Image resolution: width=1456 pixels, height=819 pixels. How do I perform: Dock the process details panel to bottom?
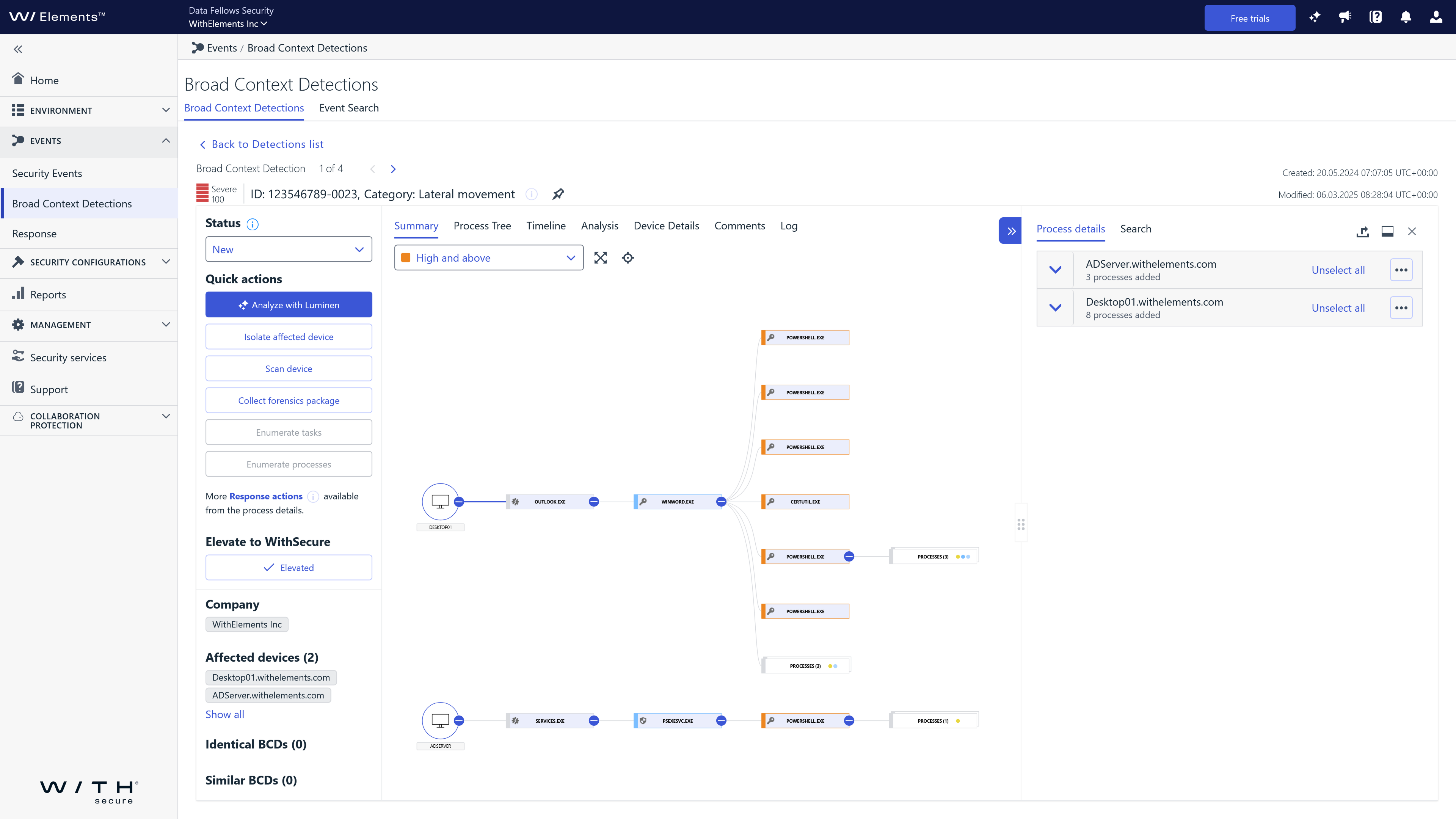click(1387, 231)
